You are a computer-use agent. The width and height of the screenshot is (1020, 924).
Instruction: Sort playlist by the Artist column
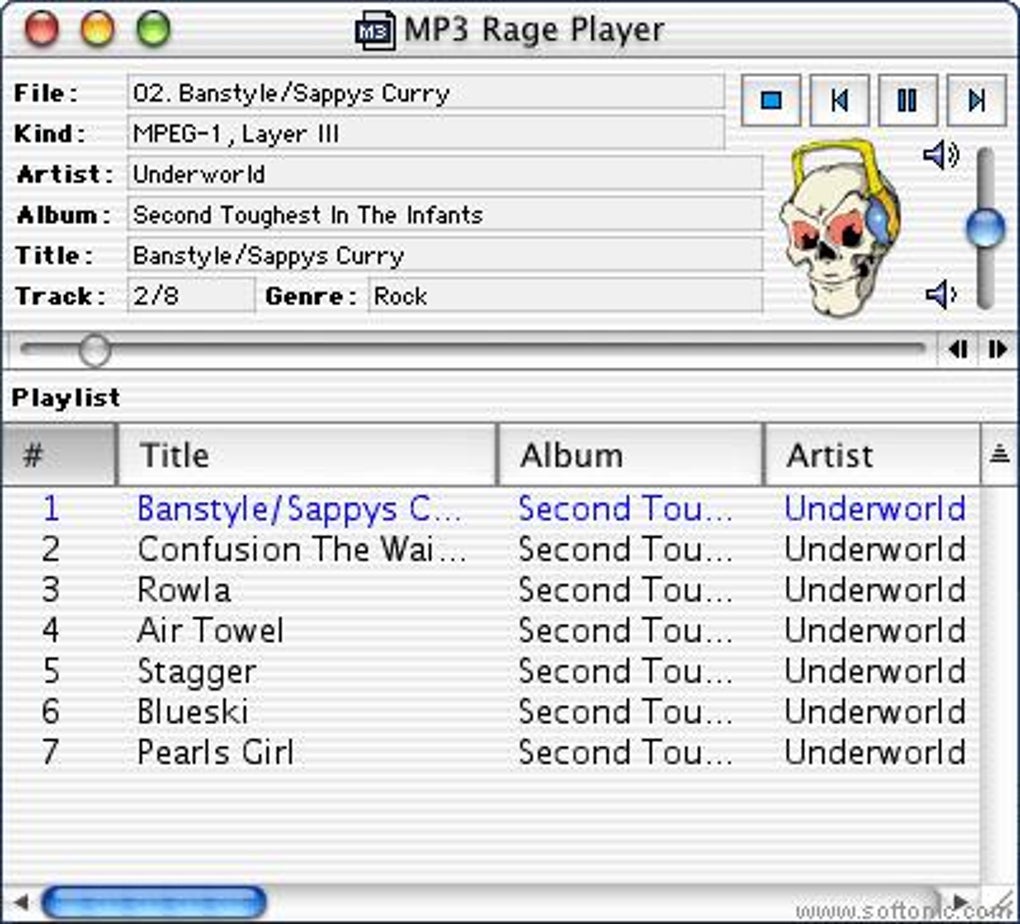(872, 454)
